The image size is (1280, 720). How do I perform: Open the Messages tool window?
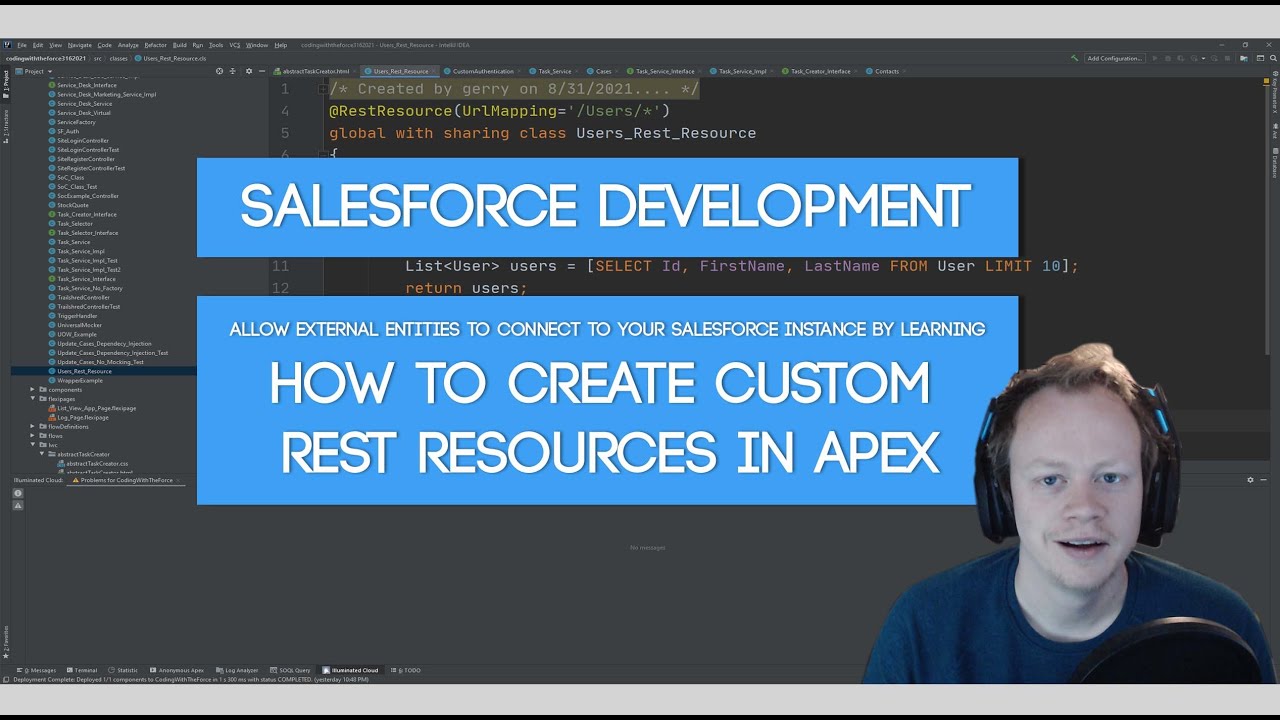coord(36,670)
